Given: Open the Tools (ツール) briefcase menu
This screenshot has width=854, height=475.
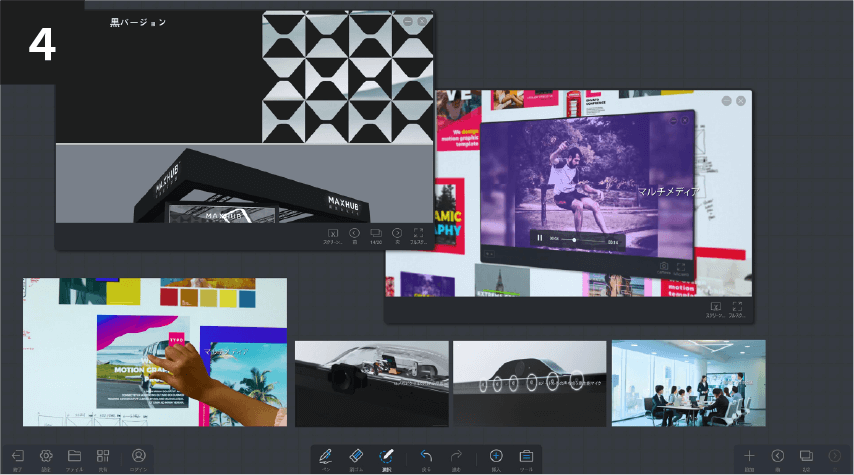Looking at the screenshot, I should coord(526,457).
